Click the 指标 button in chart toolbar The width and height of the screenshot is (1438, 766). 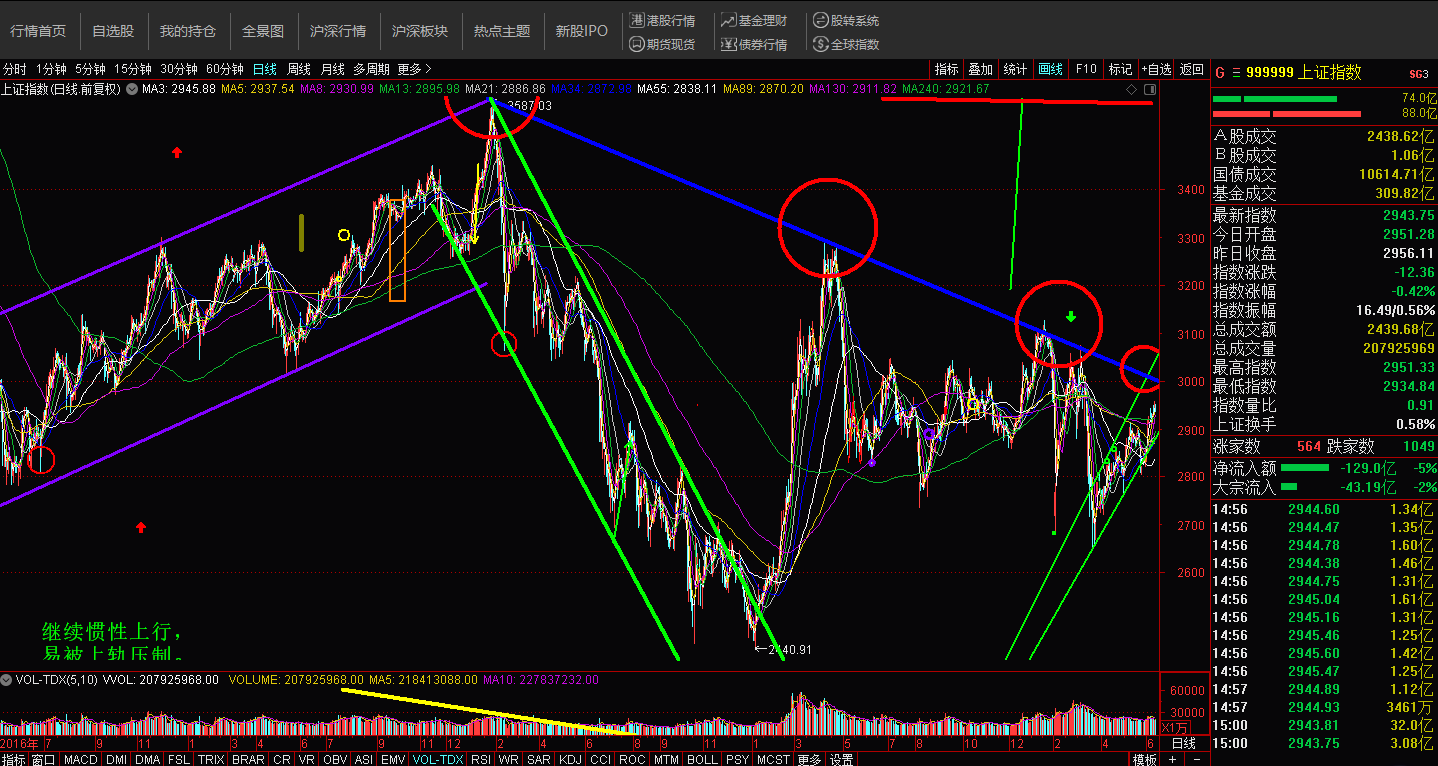[x=946, y=69]
